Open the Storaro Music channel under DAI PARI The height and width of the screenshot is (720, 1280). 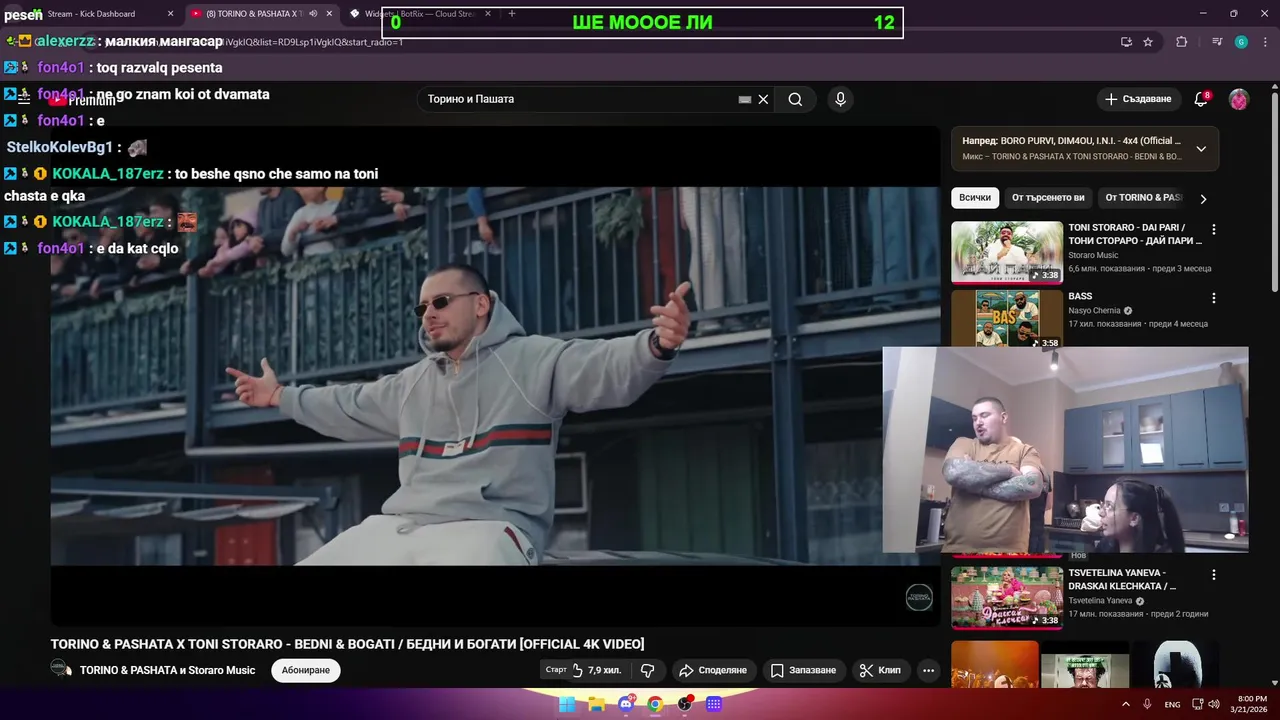coord(1093,255)
